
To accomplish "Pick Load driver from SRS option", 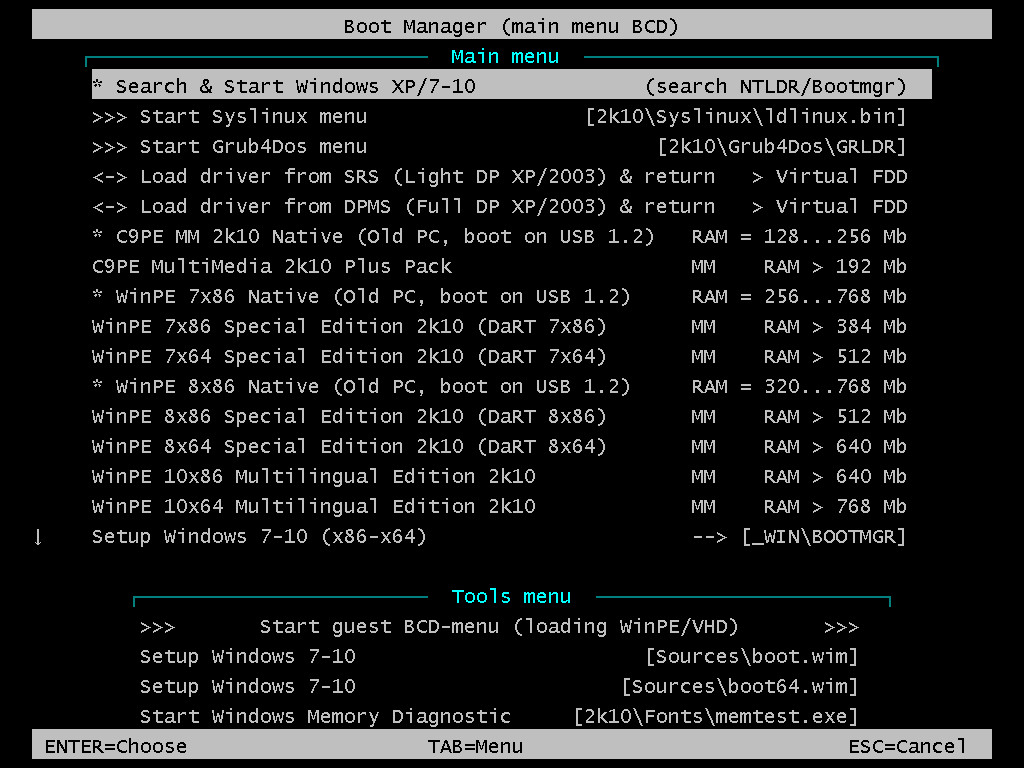I will (498, 176).
